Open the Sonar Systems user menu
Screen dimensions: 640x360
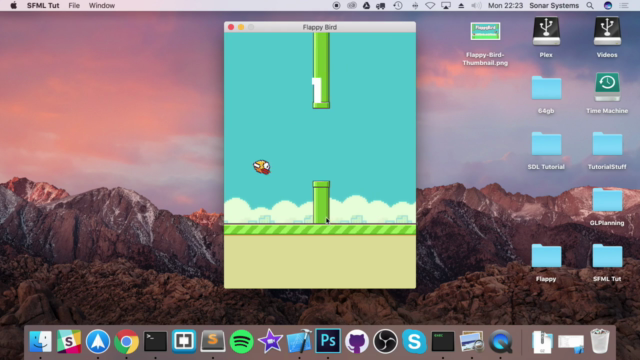pos(554,5)
